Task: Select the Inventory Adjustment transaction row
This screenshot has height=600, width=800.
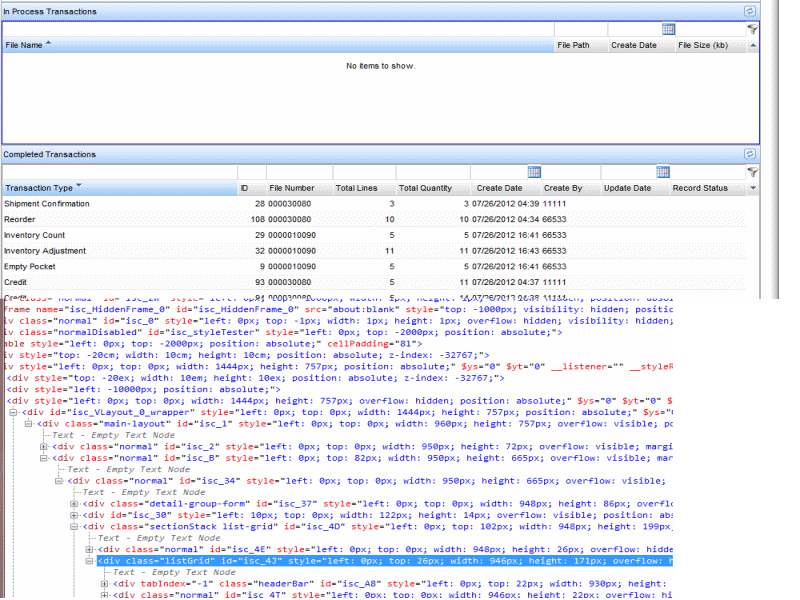Action: (x=44, y=251)
